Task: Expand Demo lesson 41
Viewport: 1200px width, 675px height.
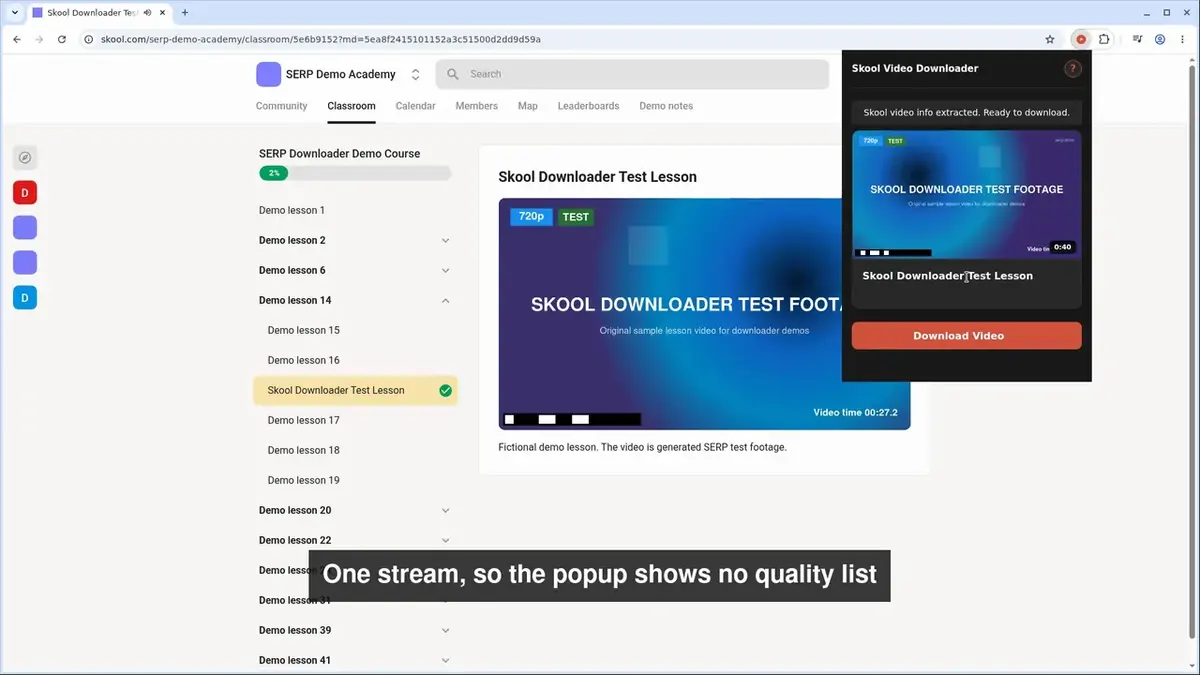Action: coord(446,660)
